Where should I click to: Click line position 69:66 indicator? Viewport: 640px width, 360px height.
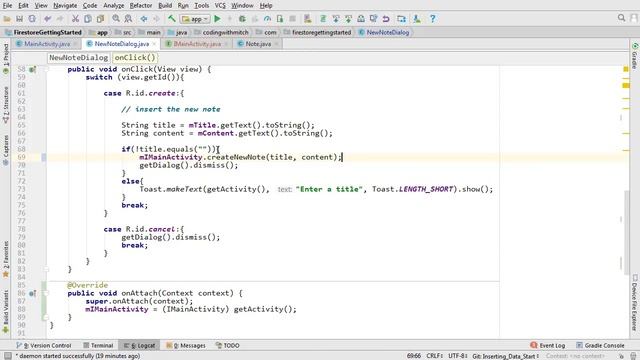pyautogui.click(x=413, y=356)
